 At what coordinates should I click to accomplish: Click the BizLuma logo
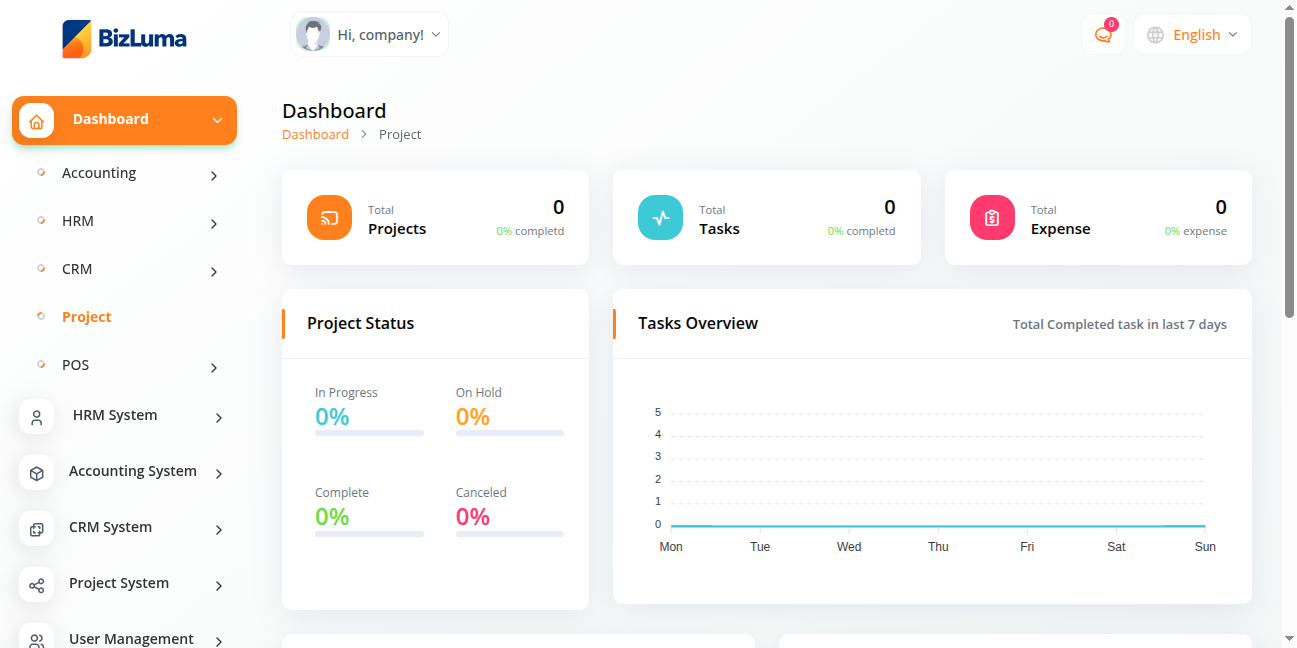tap(124, 39)
